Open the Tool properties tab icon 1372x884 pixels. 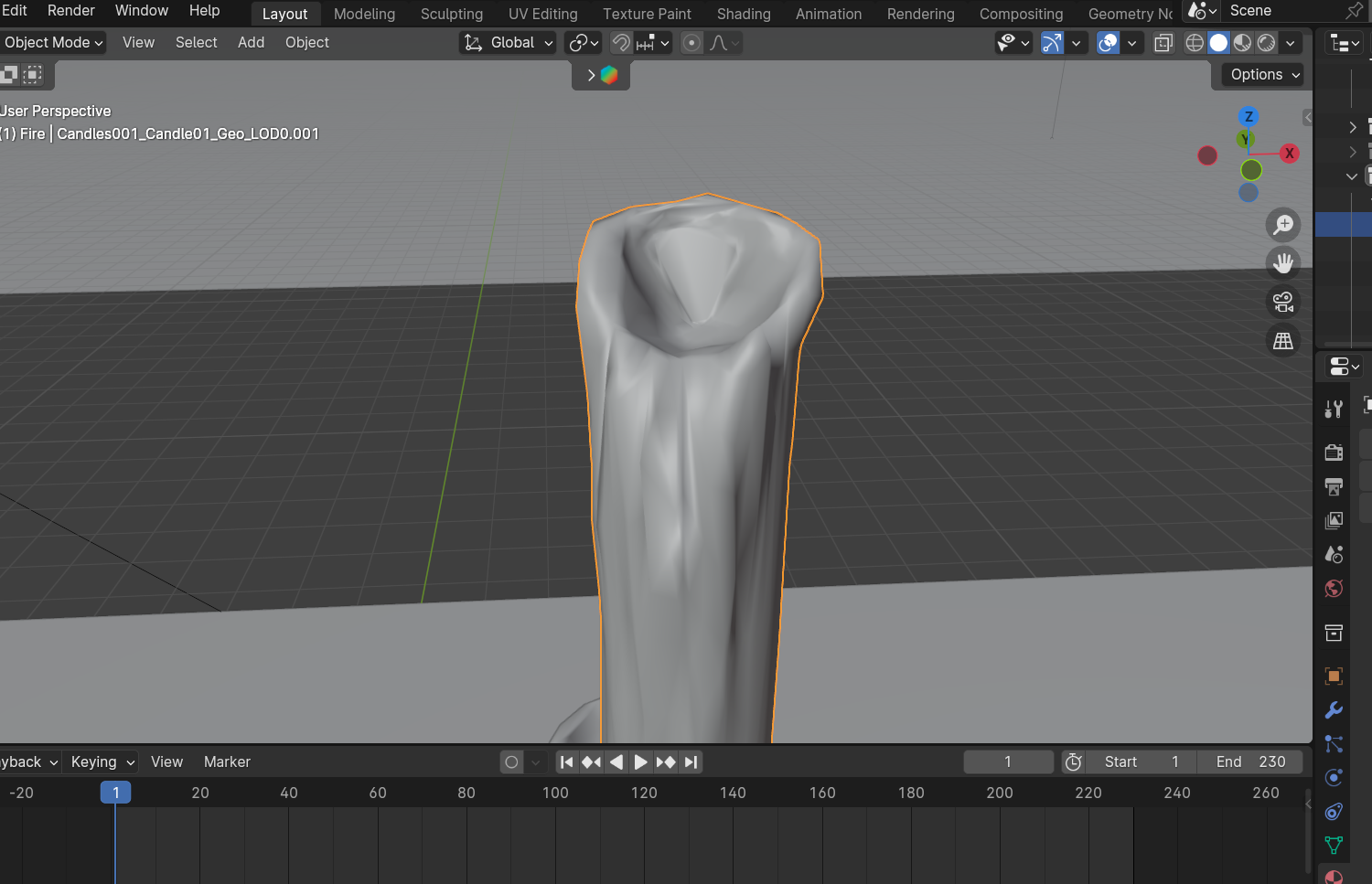pos(1334,410)
